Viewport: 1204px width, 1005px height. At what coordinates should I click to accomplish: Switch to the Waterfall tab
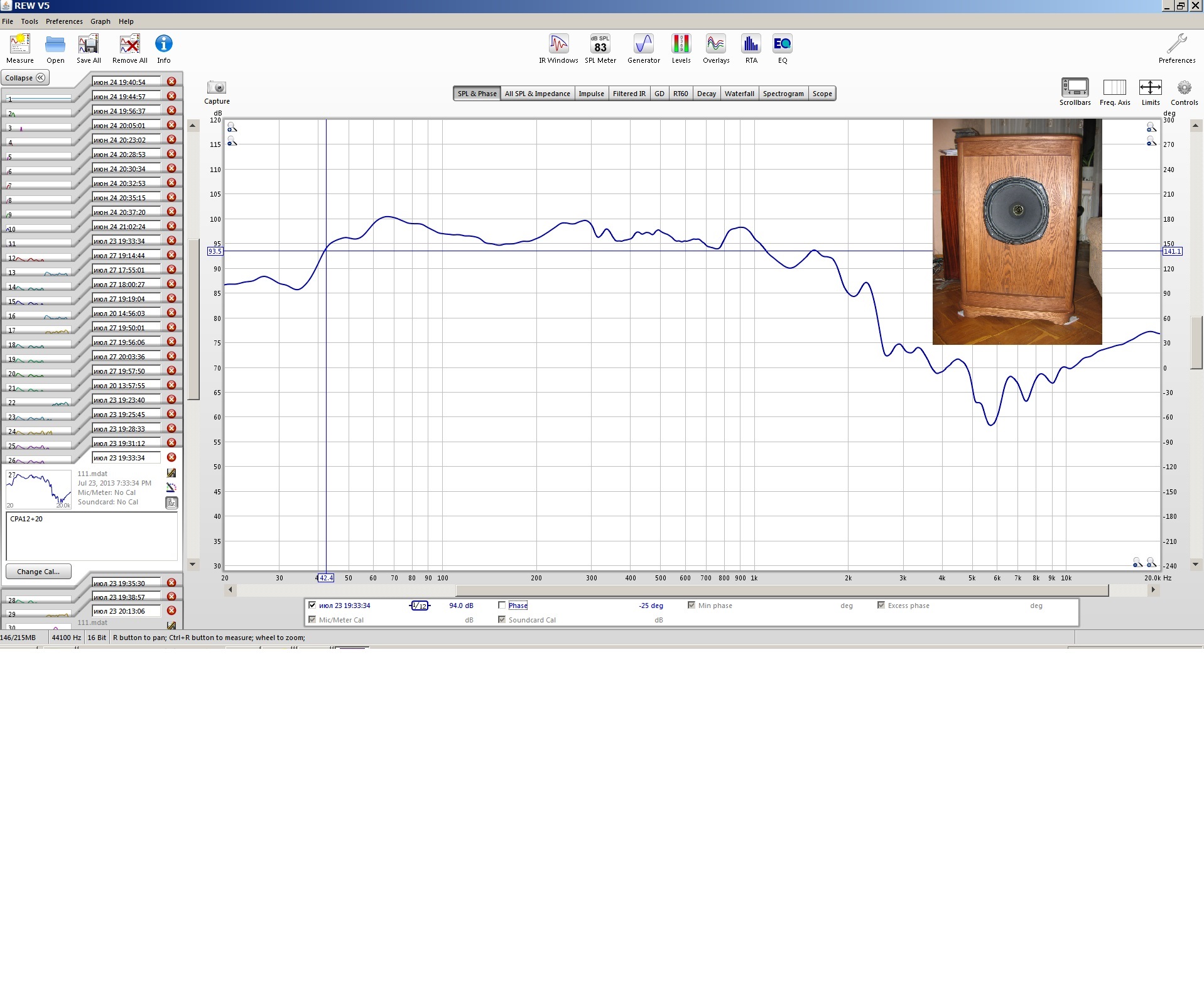739,94
